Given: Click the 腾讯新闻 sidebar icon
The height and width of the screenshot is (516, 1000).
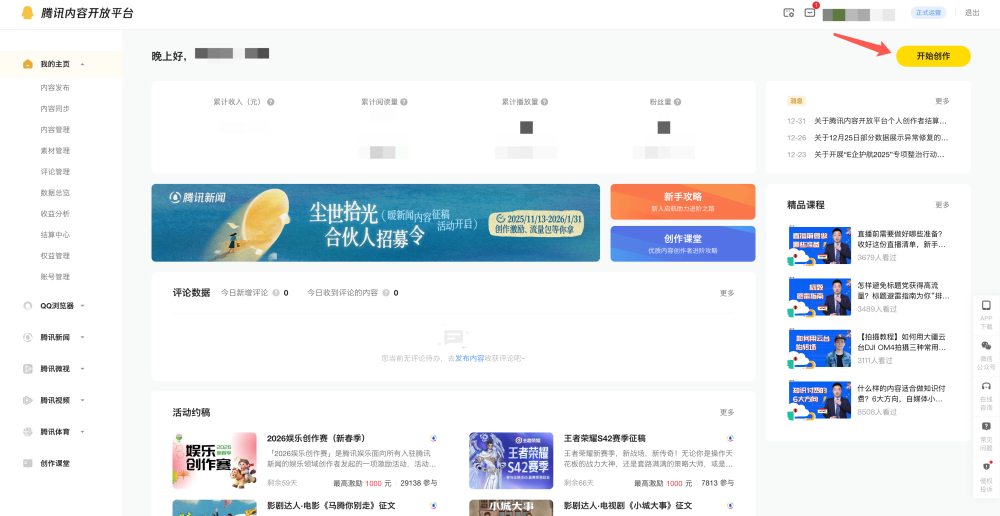Looking at the screenshot, I should click(27, 337).
